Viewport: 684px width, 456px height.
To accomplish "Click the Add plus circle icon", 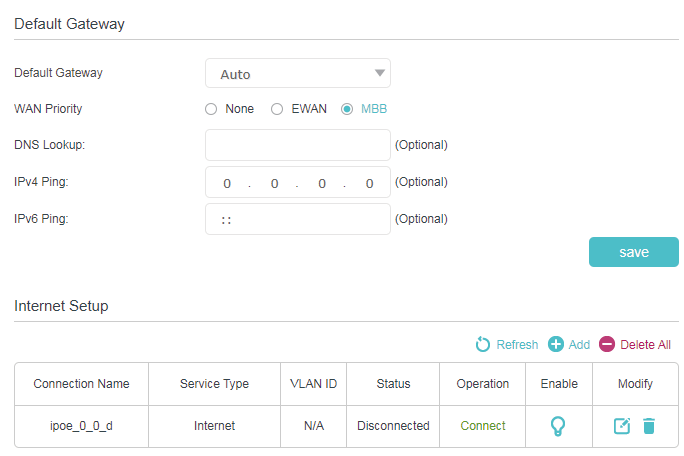I will pyautogui.click(x=556, y=344).
